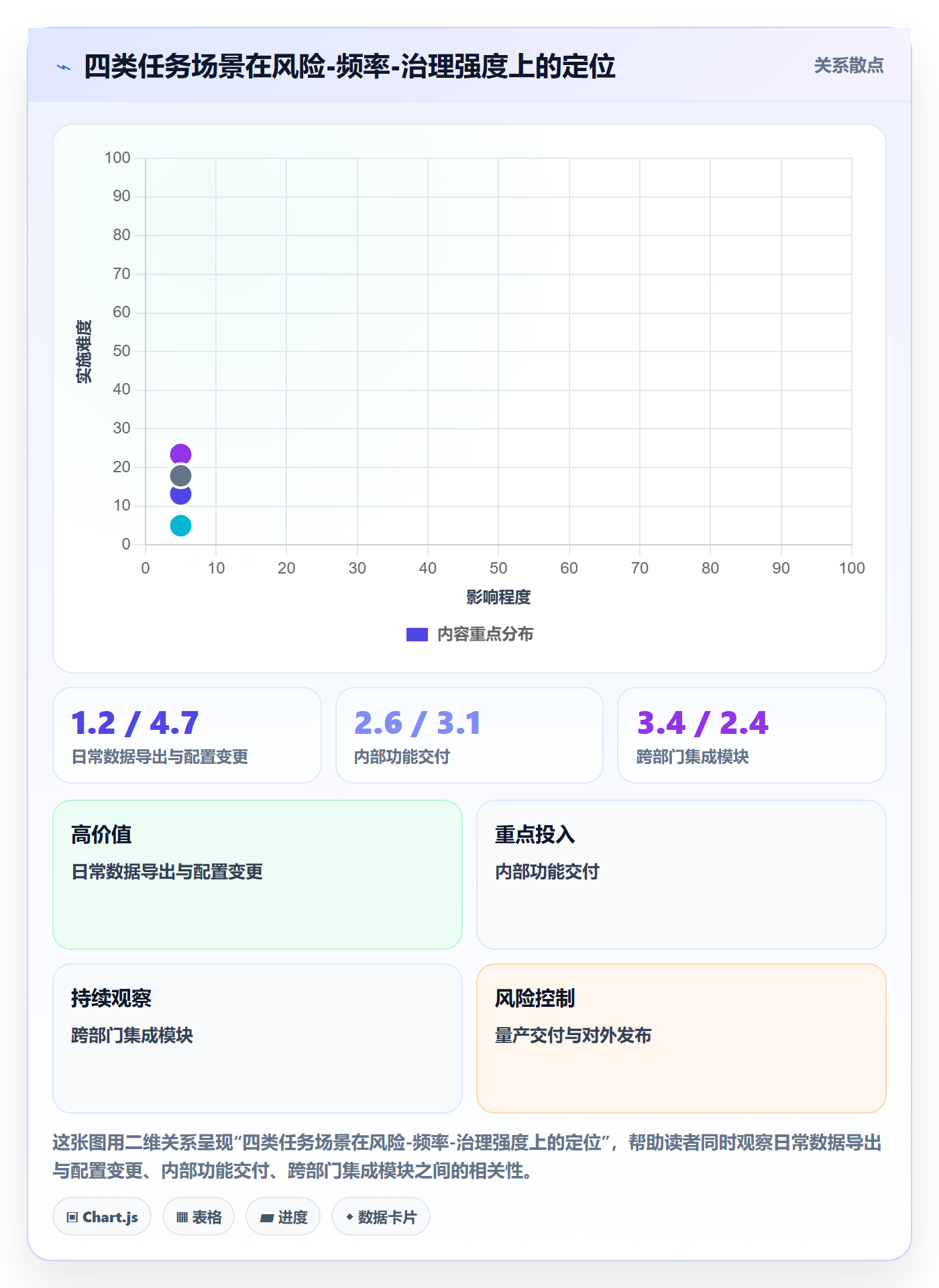Click 日常数据导出与配置变更 under 1.2 / 4.7
This screenshot has height=1288, width=939.
pos(160,757)
